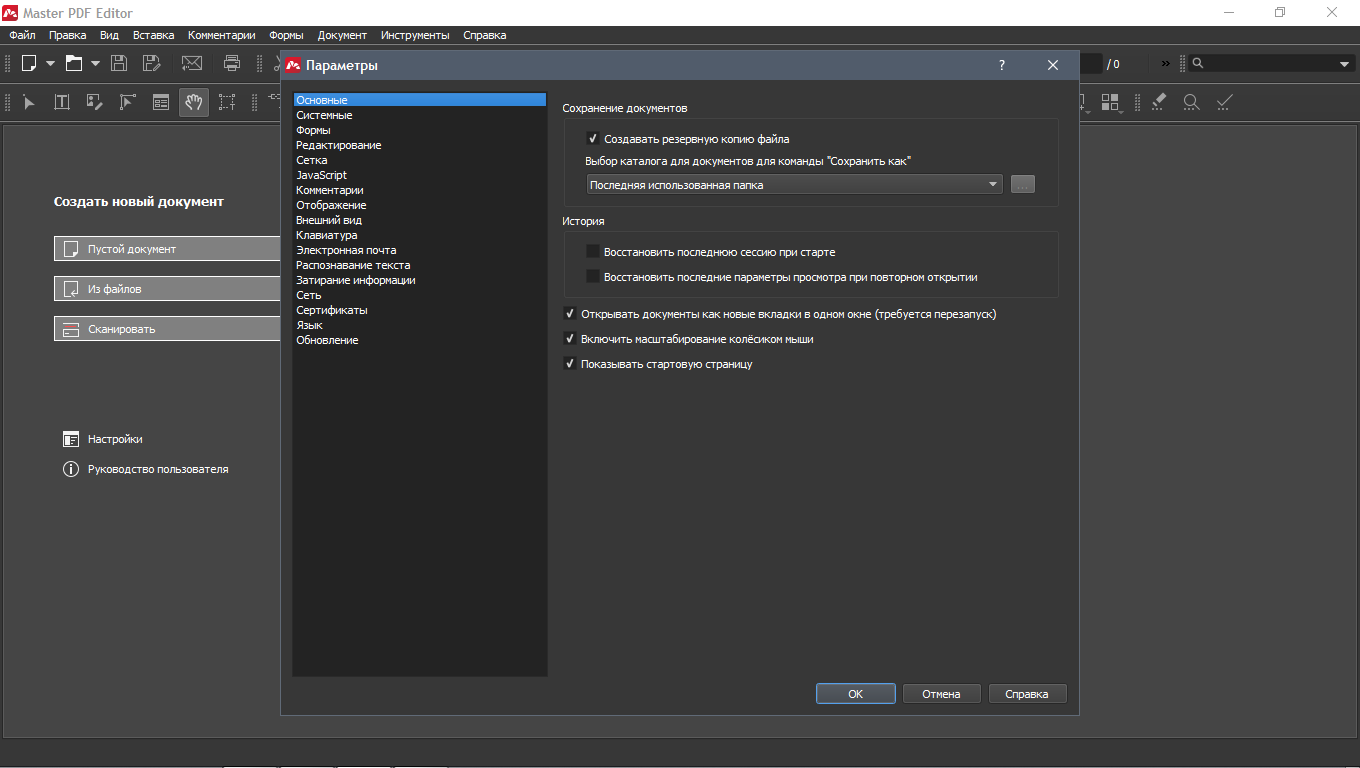The height and width of the screenshot is (768, 1360).
Task: Expand the search field dropdown arrow
Action: pos(1344,64)
